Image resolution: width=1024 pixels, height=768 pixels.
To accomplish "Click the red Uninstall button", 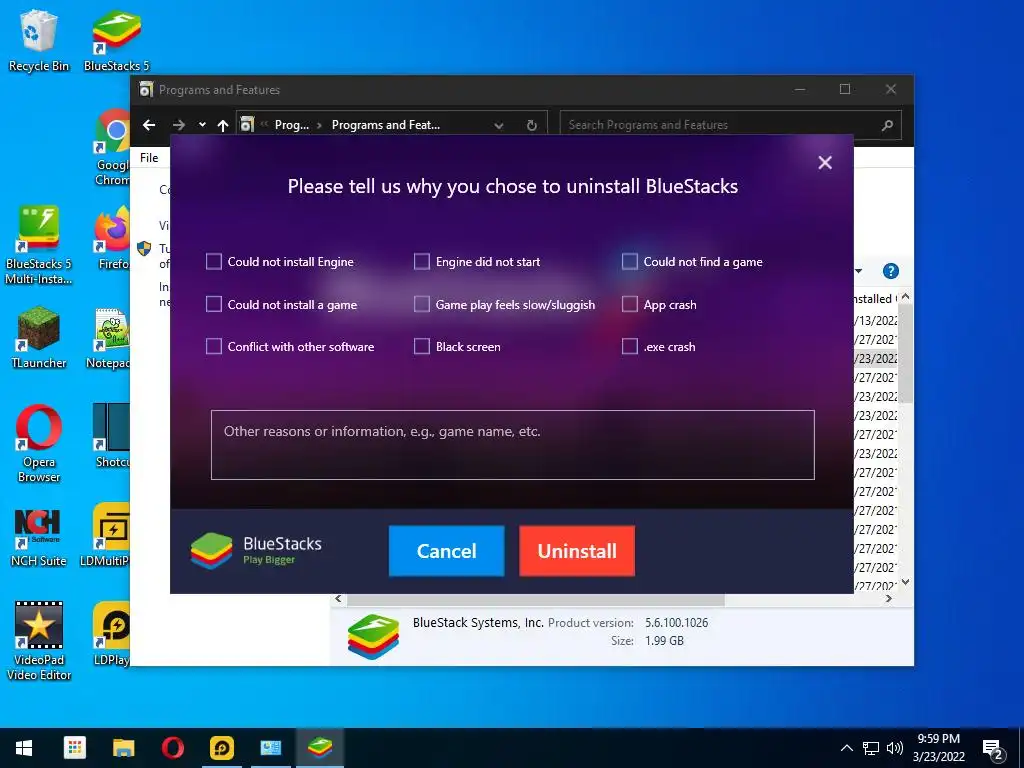I will pos(577,551).
